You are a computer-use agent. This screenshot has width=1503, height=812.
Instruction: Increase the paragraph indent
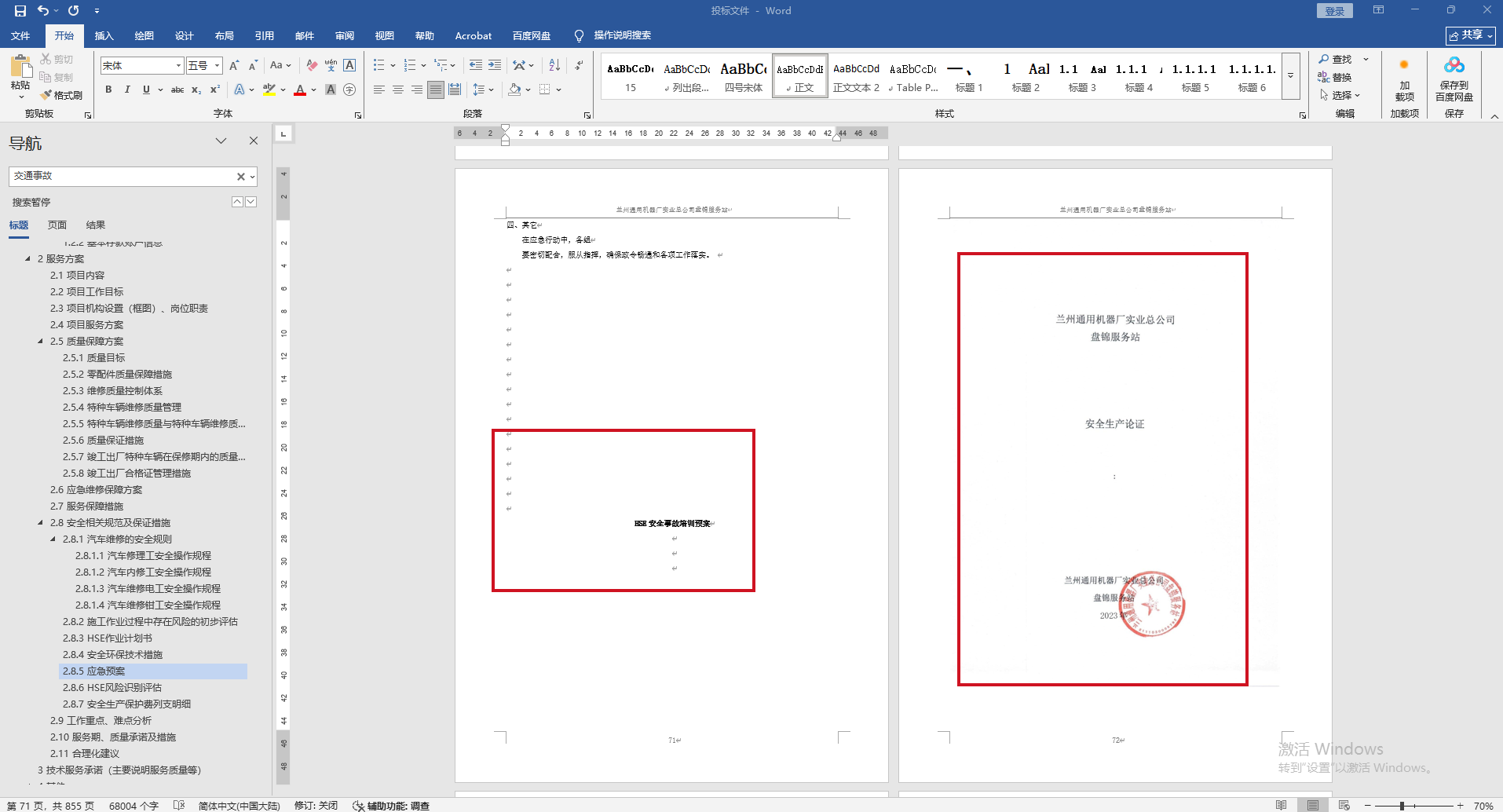click(x=495, y=66)
